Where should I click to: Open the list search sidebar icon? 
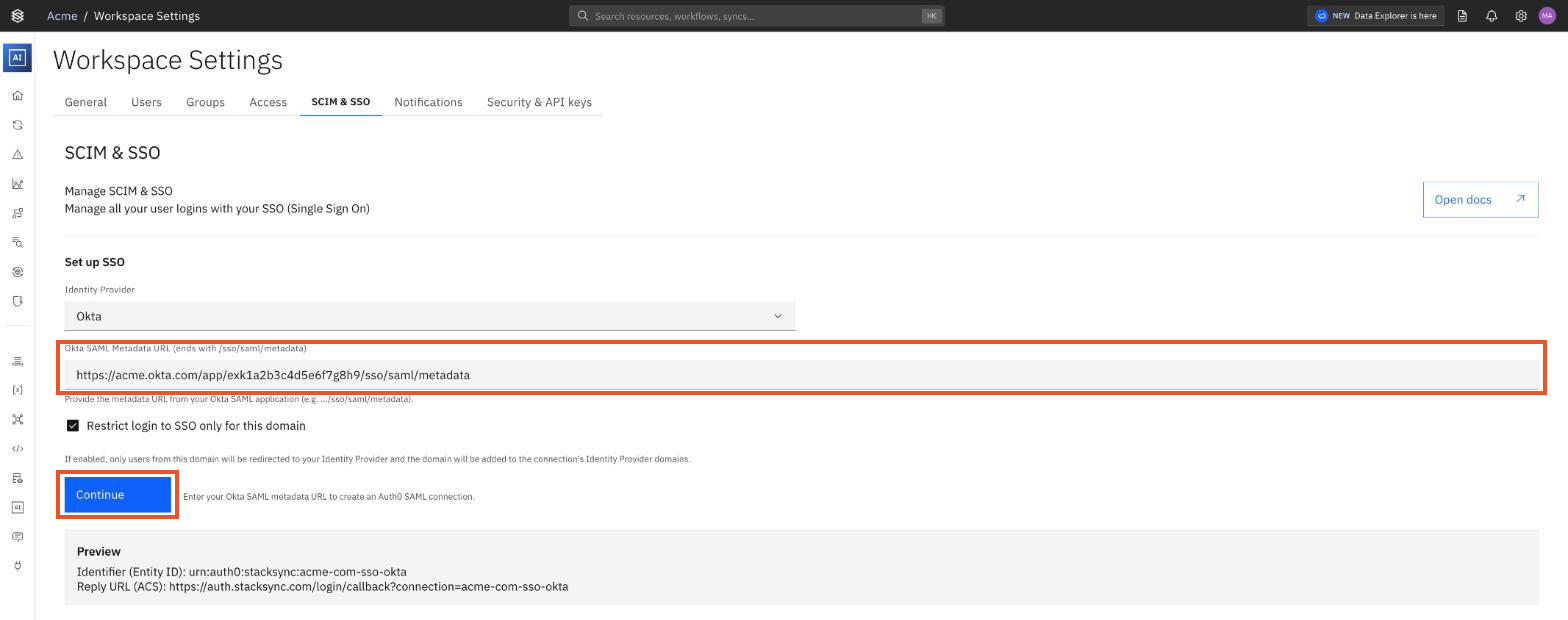click(x=17, y=243)
